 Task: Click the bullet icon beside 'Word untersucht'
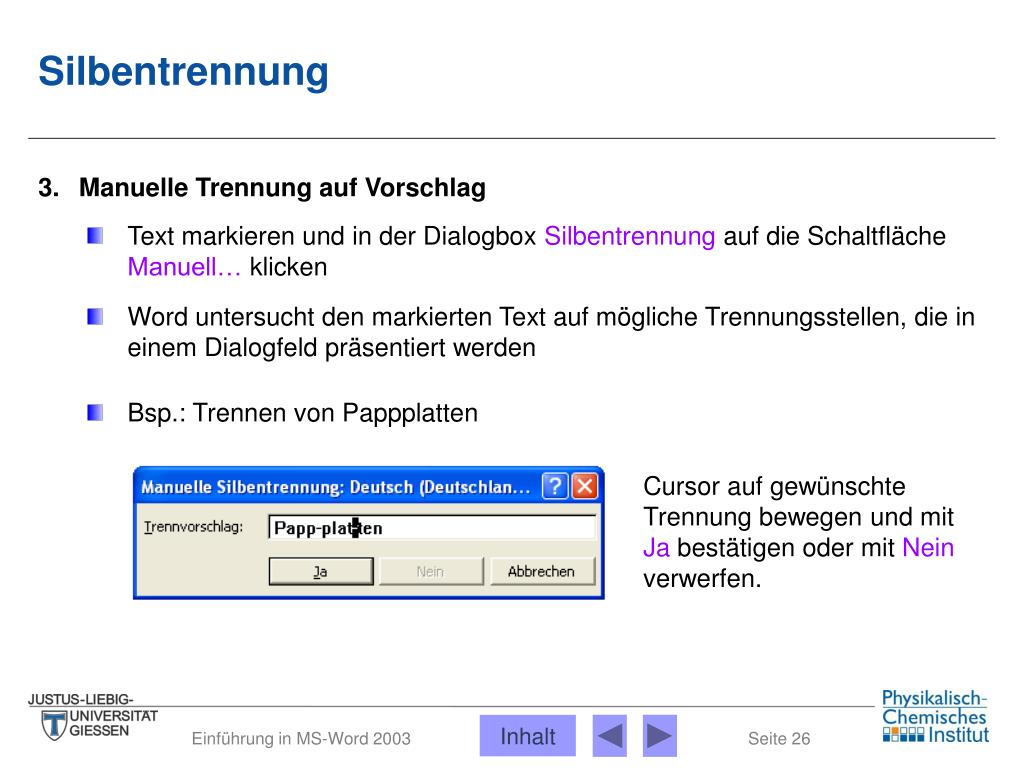95,317
